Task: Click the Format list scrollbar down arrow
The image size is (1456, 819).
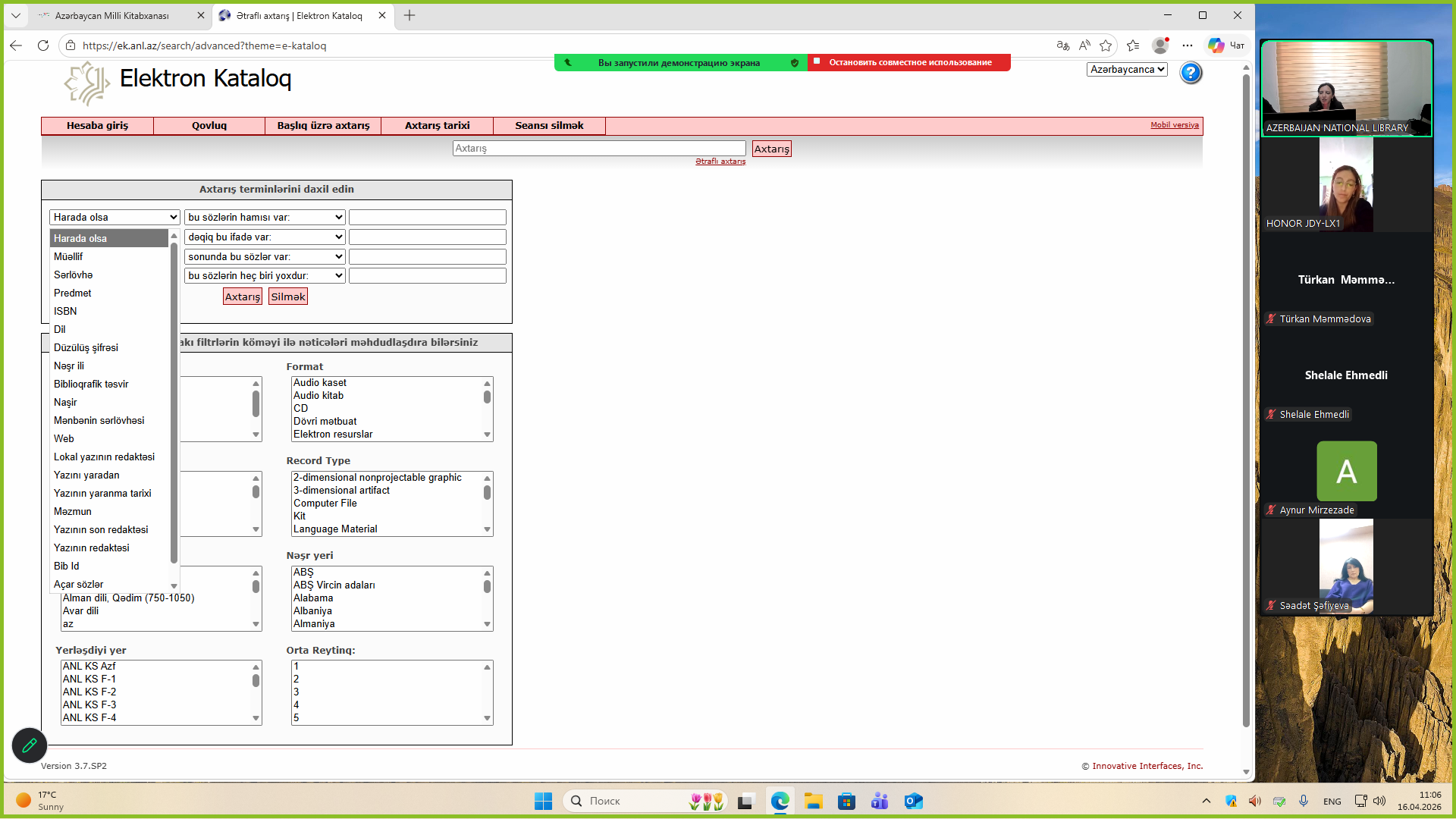Action: coord(487,435)
